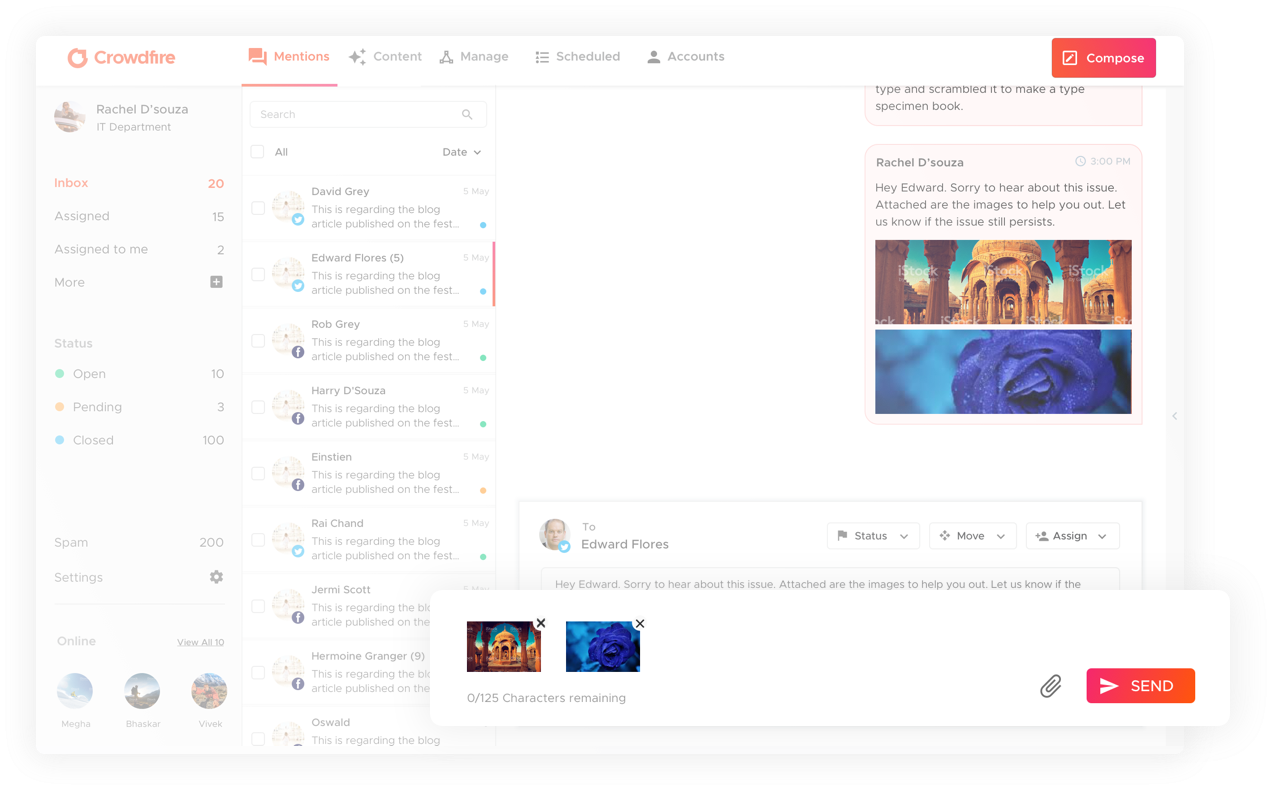Check the Harry D'Souza message checkbox

coord(258,407)
